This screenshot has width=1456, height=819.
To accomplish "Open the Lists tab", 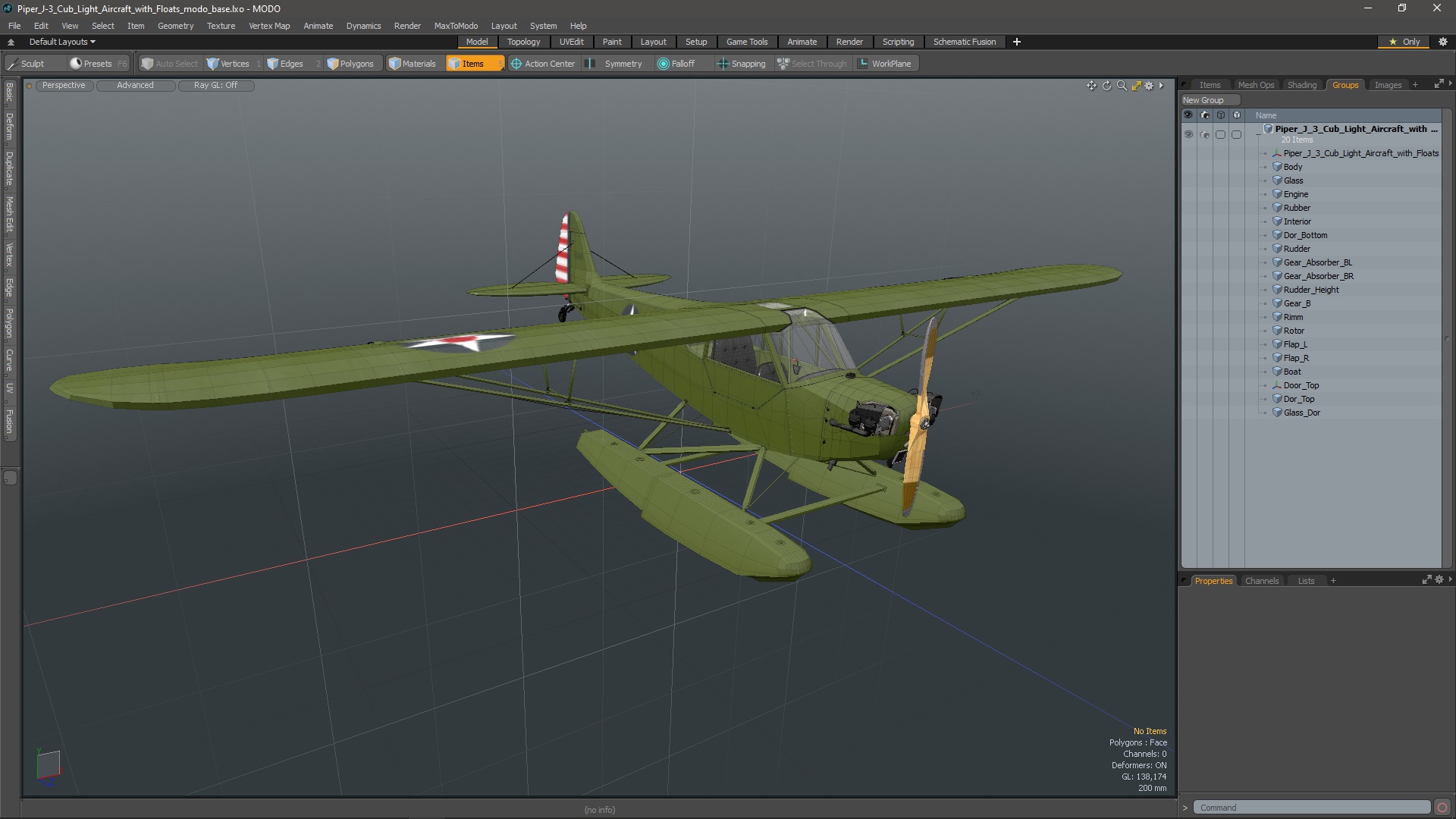I will pyautogui.click(x=1306, y=581).
